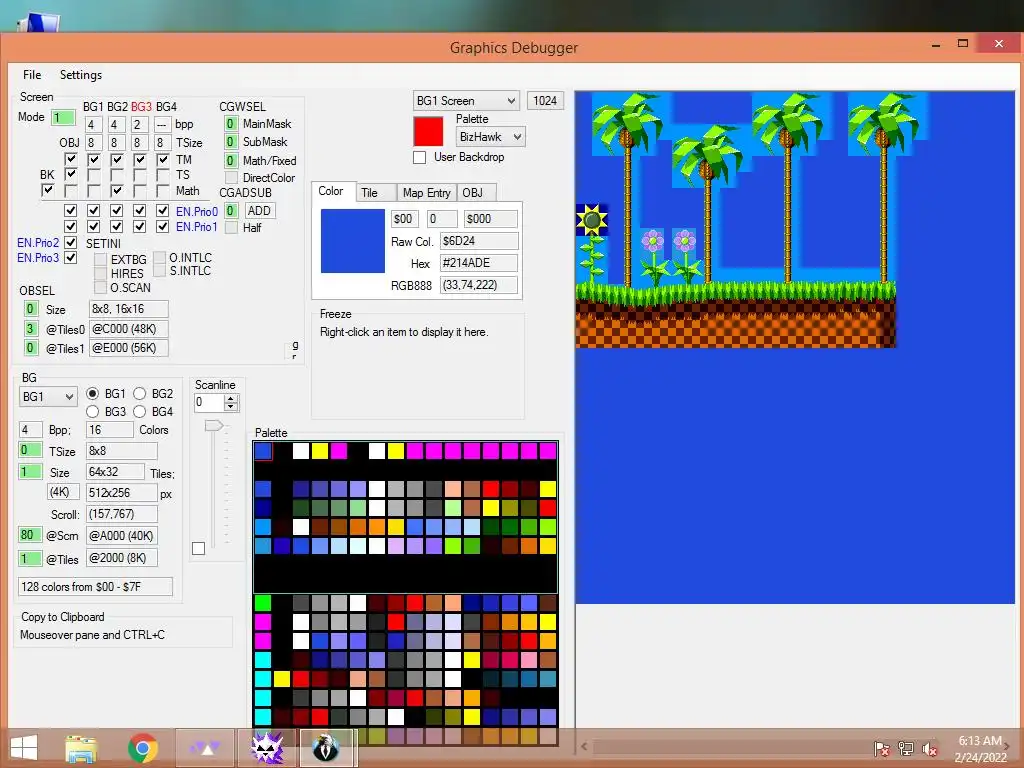Screen dimensions: 1024x768
Task: Click the eagle in suit taskbar icon
Action: point(326,748)
